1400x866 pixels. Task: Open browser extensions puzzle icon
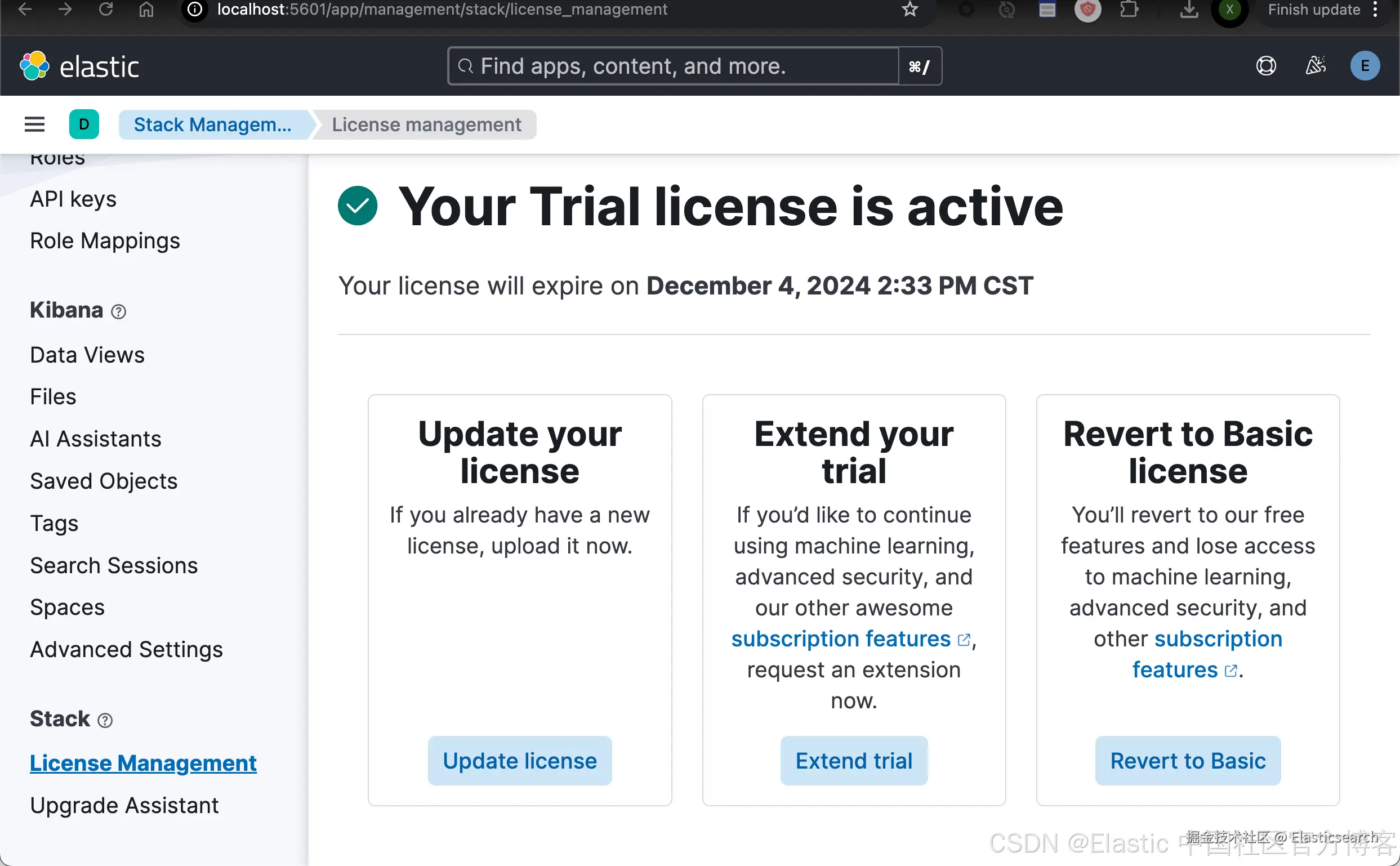point(1129,9)
